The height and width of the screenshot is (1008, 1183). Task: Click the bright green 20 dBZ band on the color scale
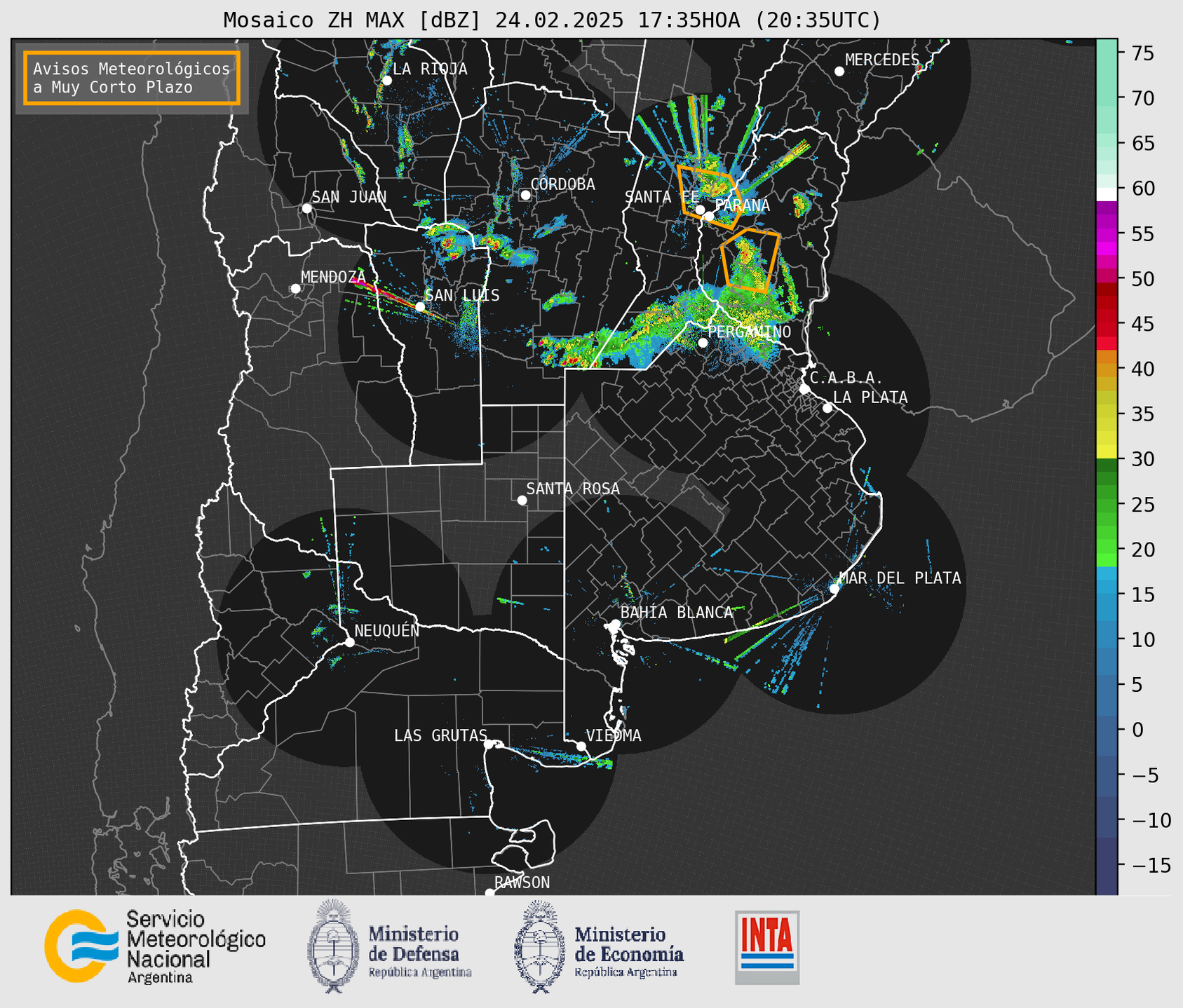click(1107, 559)
